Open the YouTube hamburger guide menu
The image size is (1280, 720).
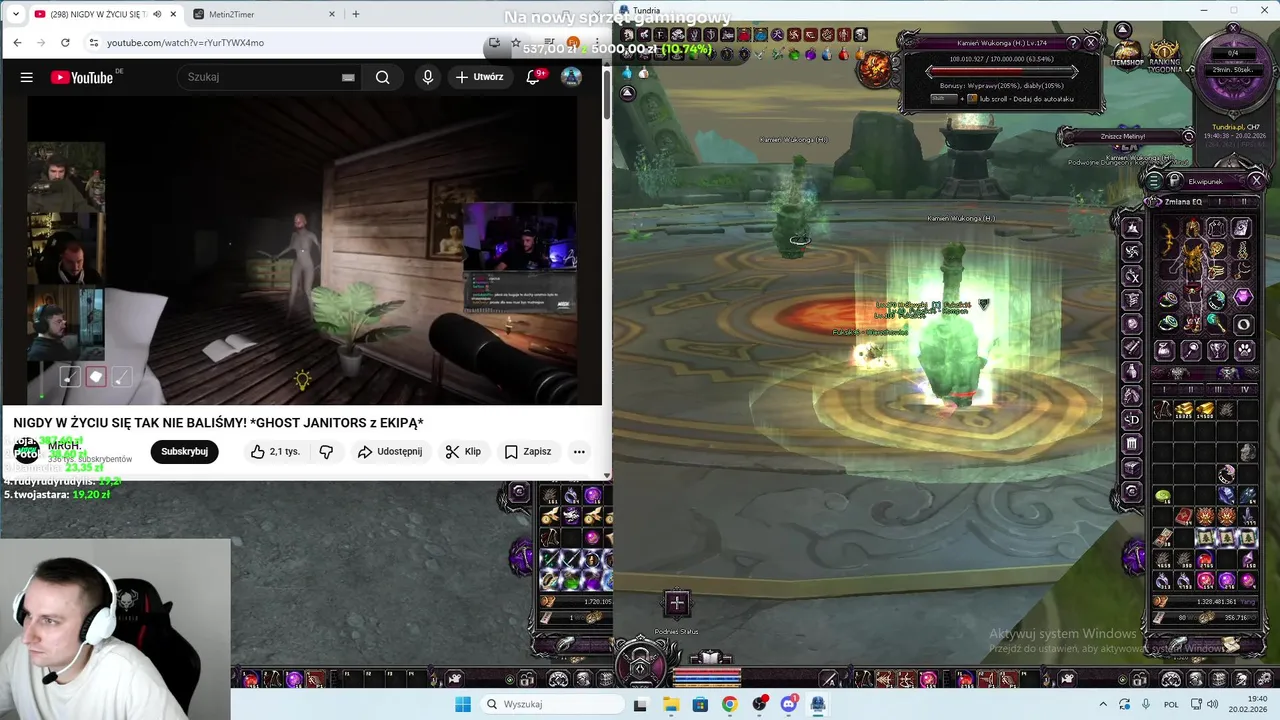tap(27, 77)
